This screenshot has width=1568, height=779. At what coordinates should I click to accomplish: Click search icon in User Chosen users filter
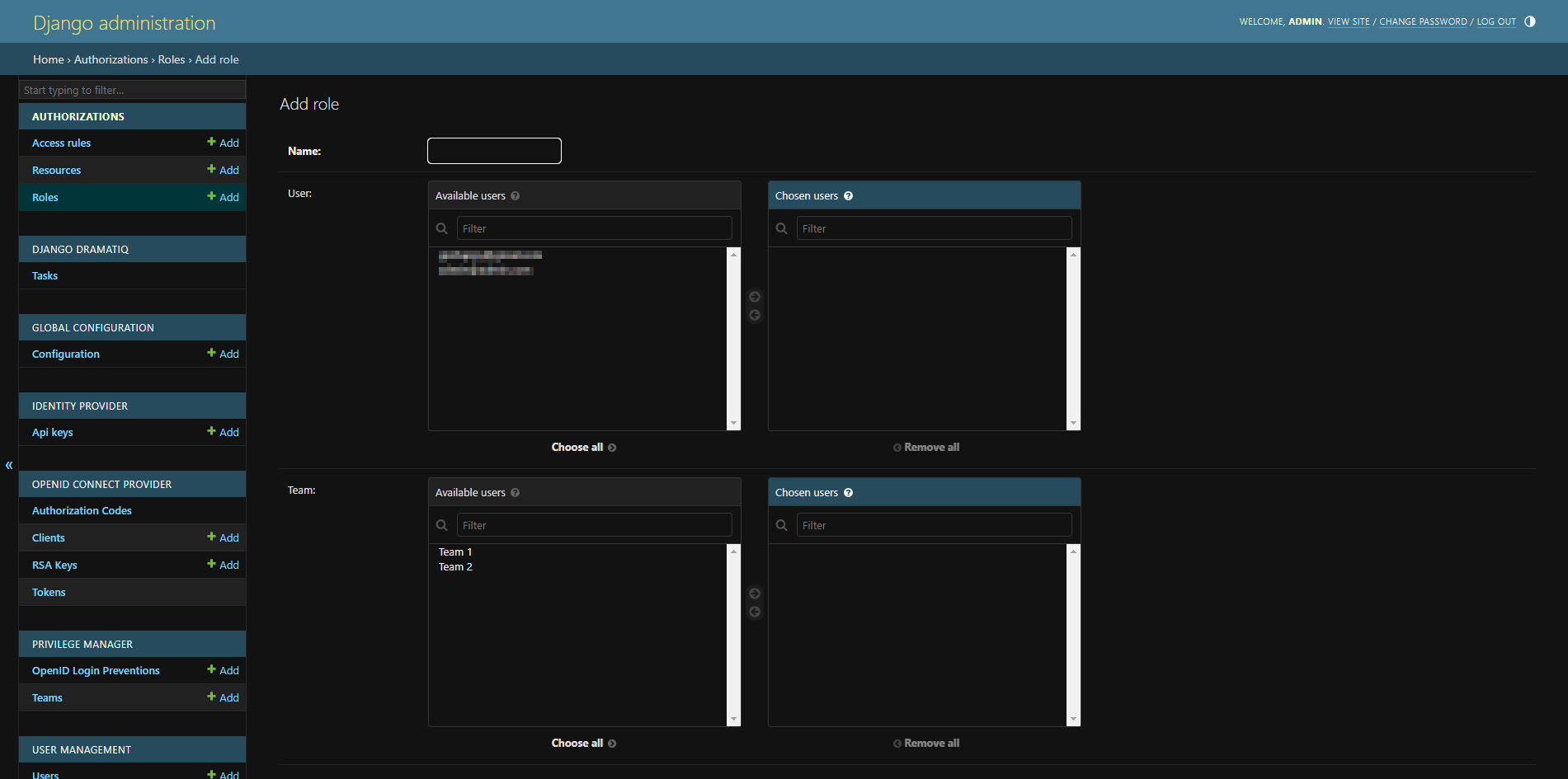tap(782, 228)
